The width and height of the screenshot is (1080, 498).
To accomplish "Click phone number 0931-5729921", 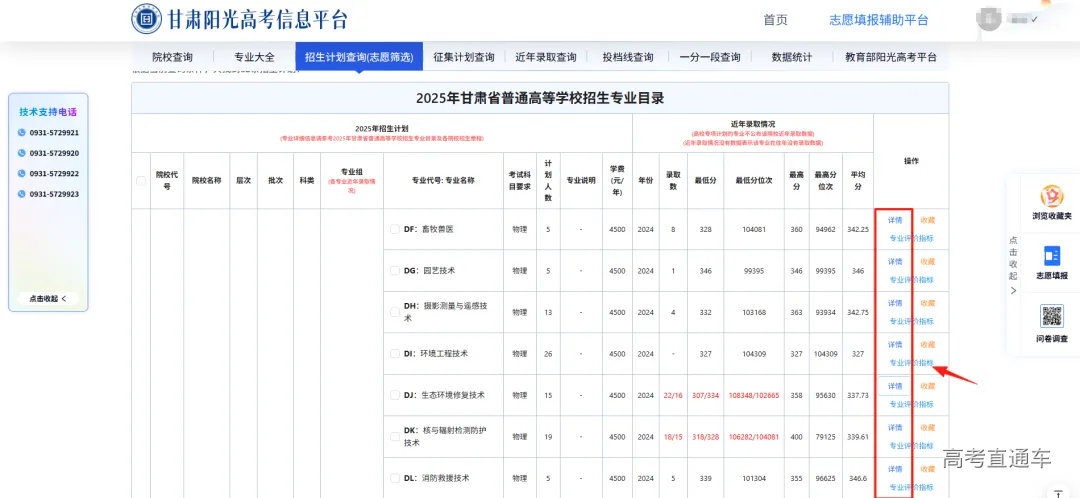I will 54,133.
